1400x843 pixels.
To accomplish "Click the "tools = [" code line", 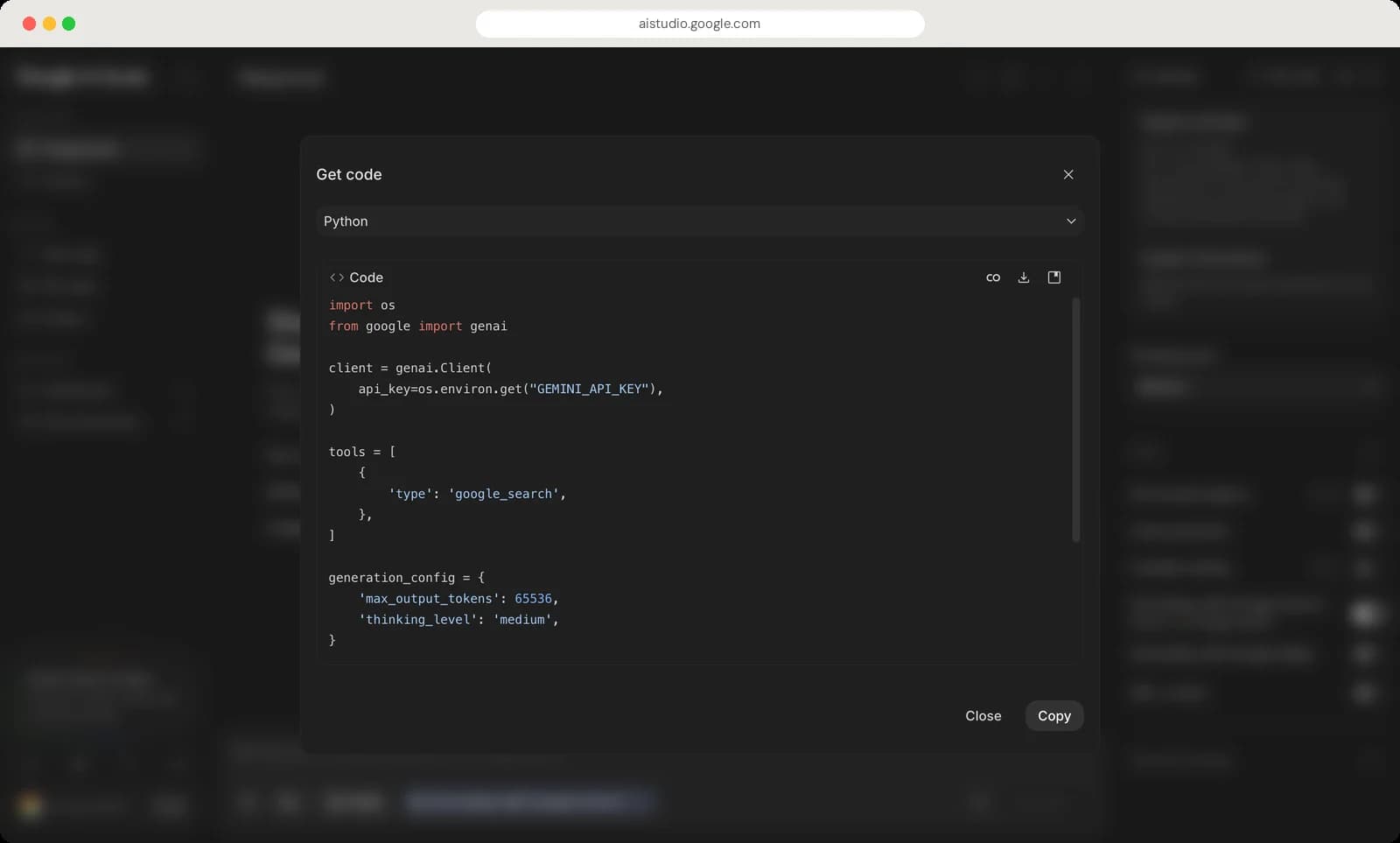I will [x=362, y=452].
